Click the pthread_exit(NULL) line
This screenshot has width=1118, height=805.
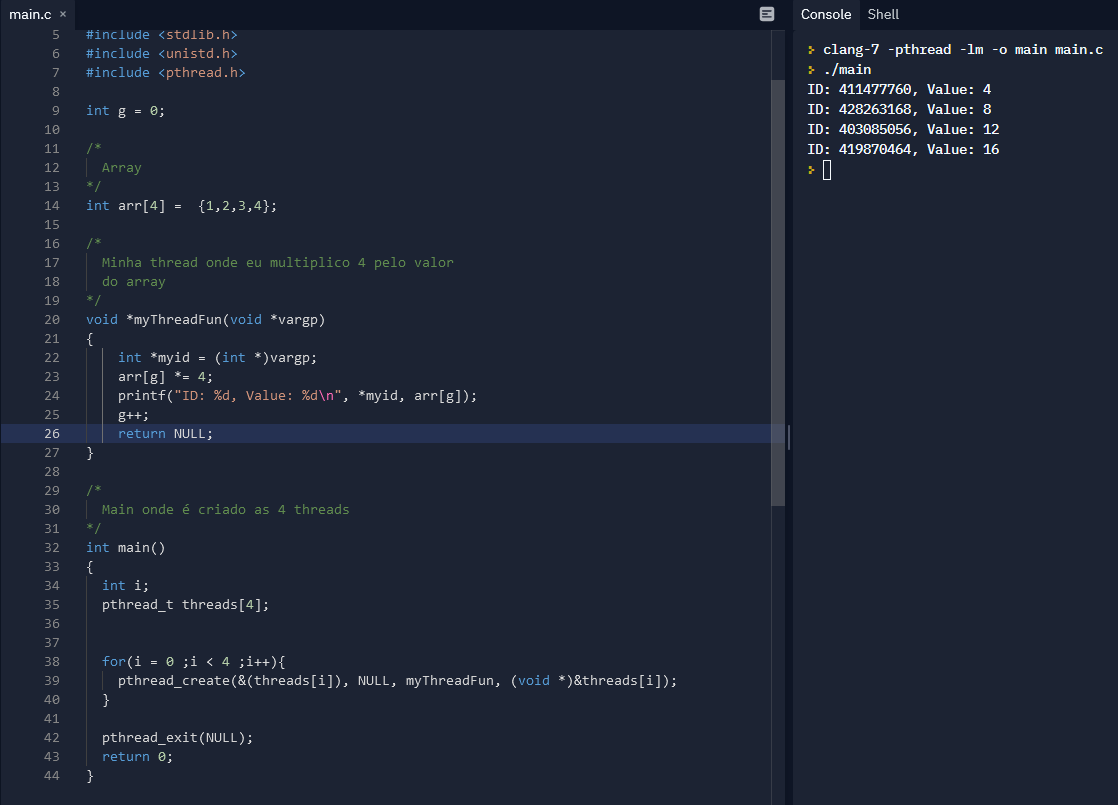click(x=178, y=738)
